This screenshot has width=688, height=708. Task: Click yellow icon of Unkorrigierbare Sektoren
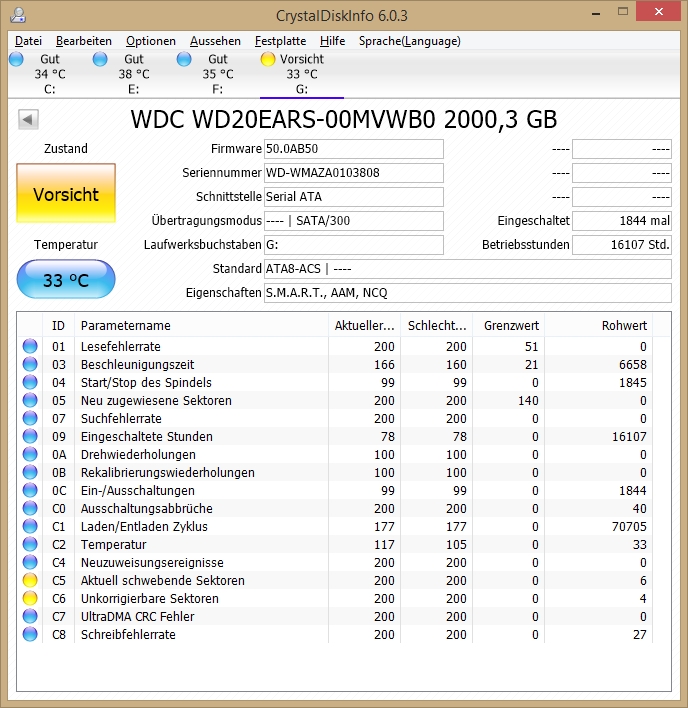30,598
